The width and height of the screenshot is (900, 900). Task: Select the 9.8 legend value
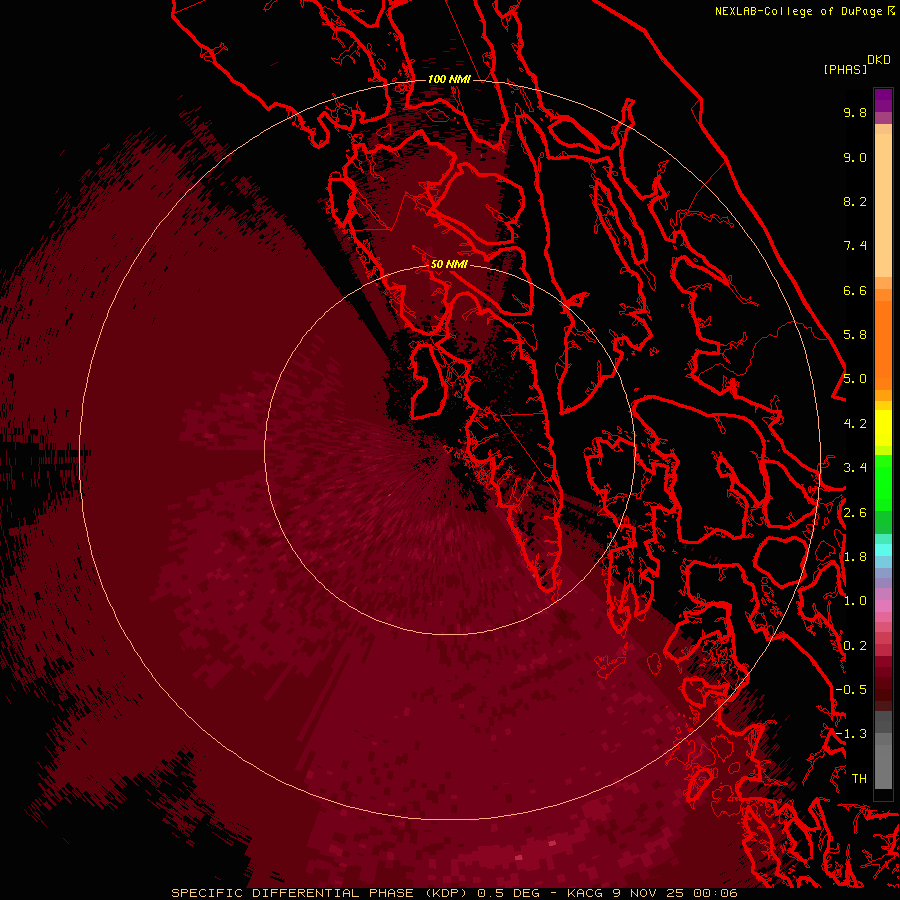855,112
